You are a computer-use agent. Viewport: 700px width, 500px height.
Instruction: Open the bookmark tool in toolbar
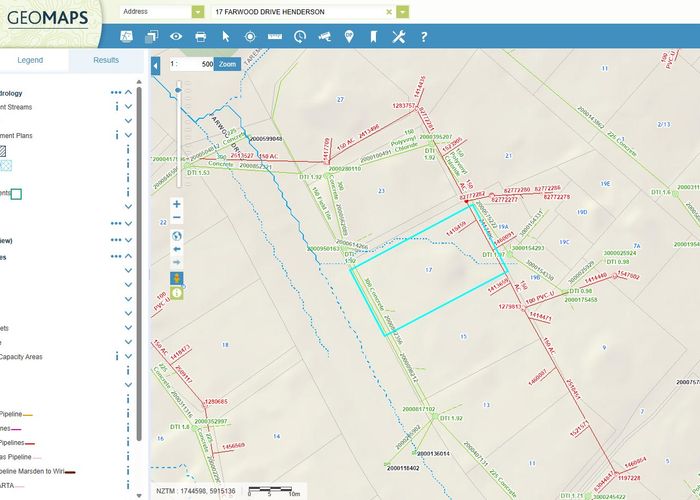click(373, 37)
